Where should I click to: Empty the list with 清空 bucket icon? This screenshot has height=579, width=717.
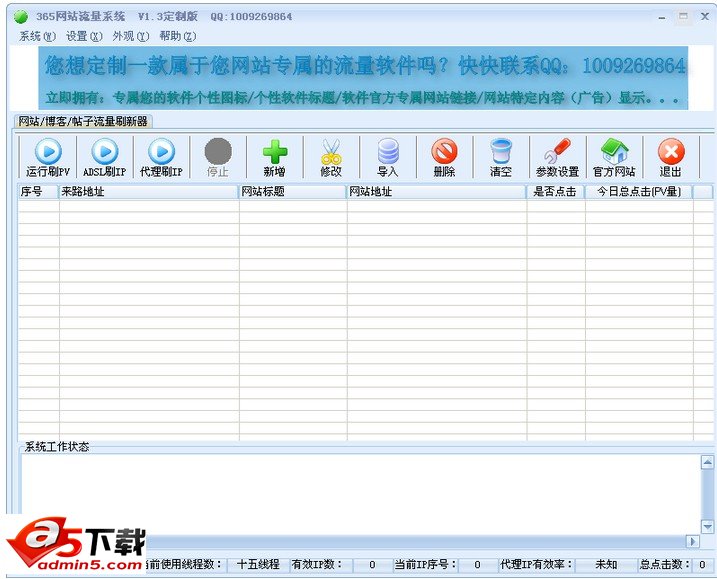501,151
